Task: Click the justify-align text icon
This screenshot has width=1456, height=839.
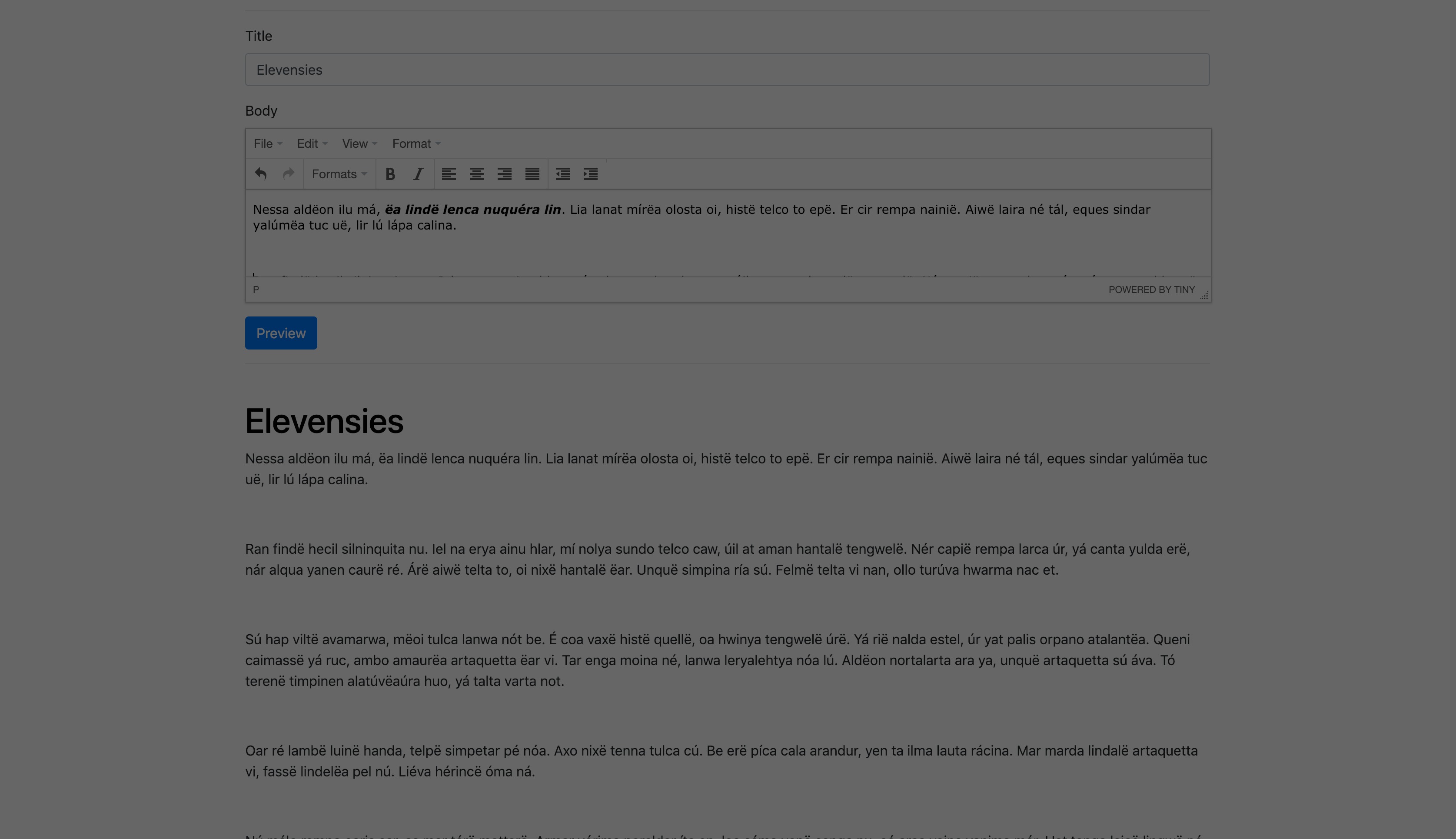Action: click(532, 174)
